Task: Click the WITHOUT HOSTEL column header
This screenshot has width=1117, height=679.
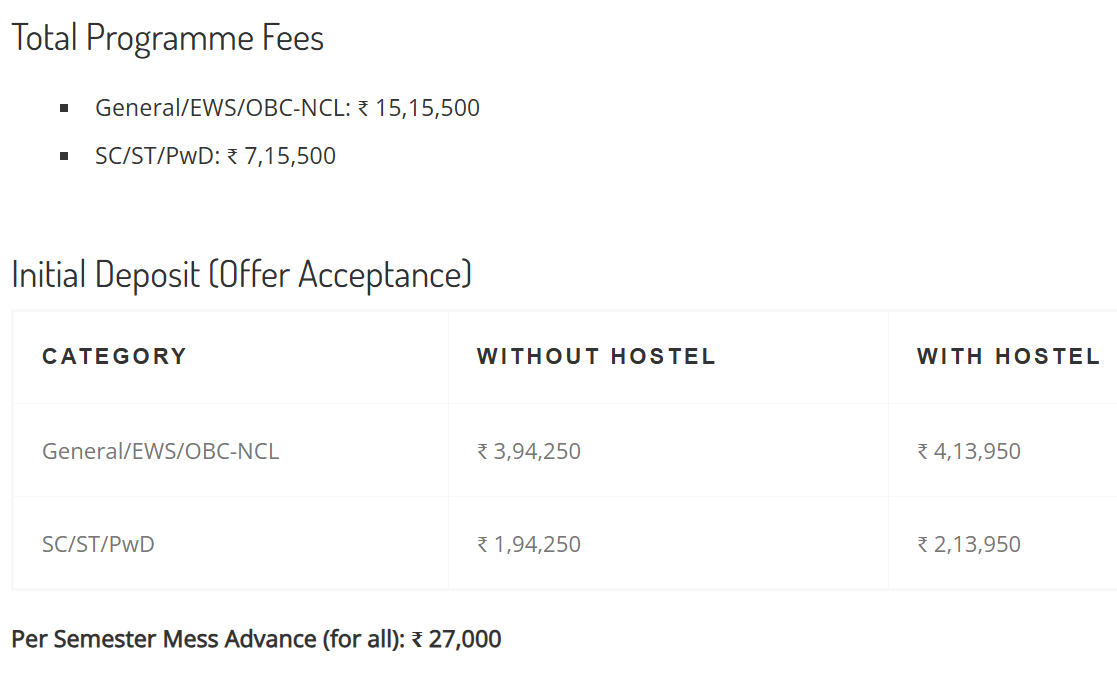Action: tap(596, 356)
